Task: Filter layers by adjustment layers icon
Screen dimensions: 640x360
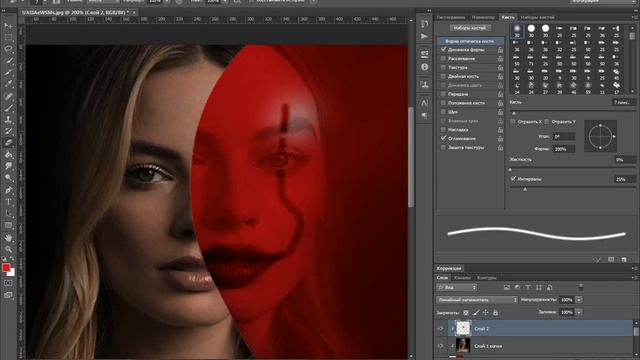Action: point(517,287)
